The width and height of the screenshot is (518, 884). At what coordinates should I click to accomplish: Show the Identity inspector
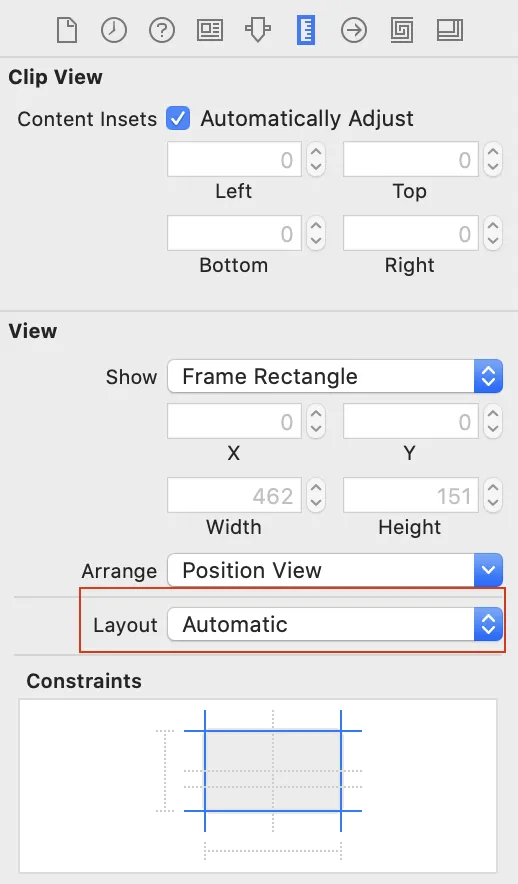pyautogui.click(x=210, y=30)
